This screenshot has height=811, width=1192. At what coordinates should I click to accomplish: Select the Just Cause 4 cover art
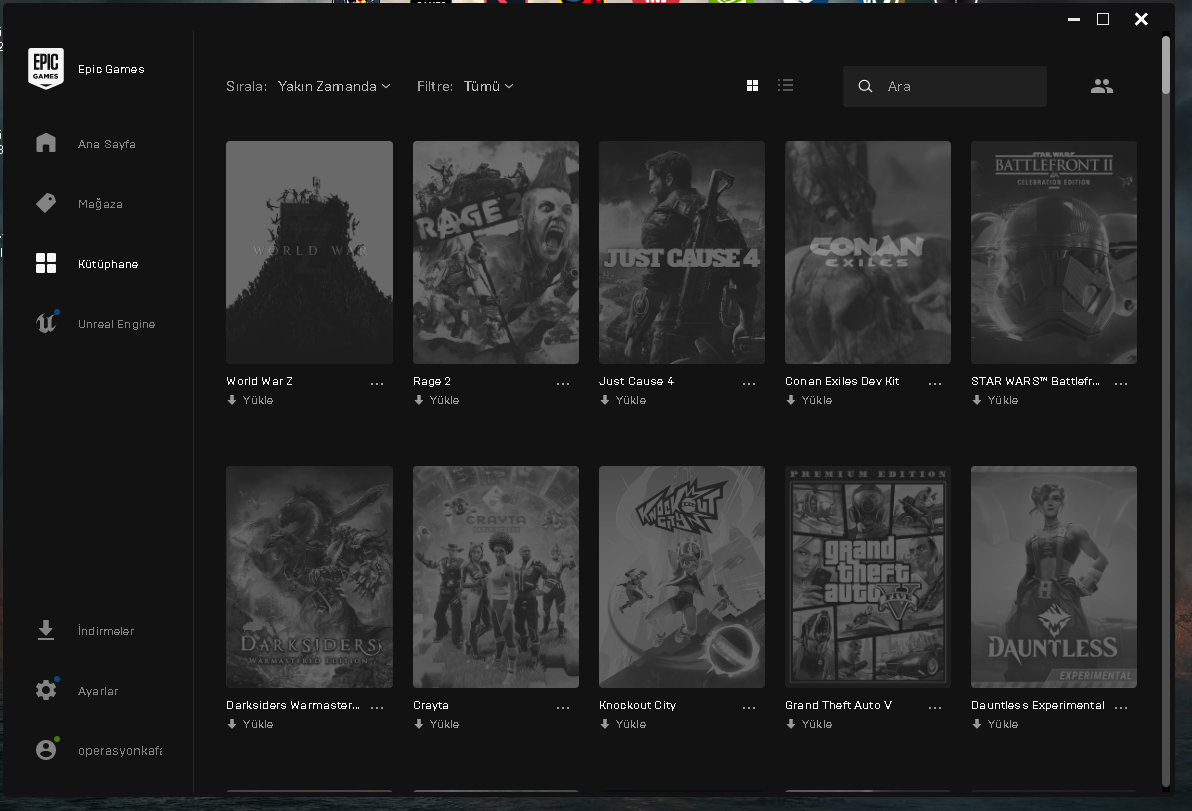(x=682, y=252)
